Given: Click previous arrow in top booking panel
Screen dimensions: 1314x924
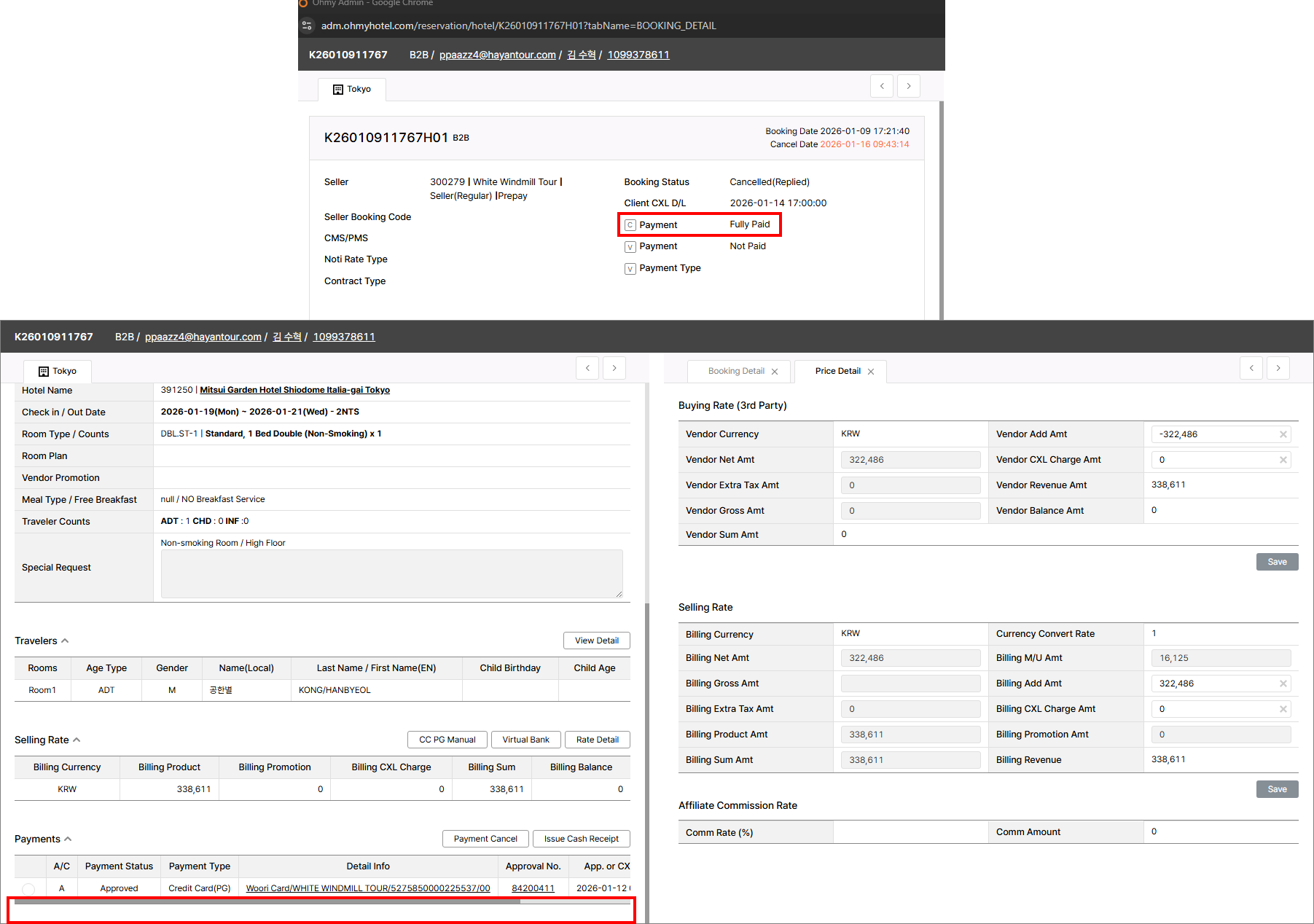Looking at the screenshot, I should [x=881, y=86].
